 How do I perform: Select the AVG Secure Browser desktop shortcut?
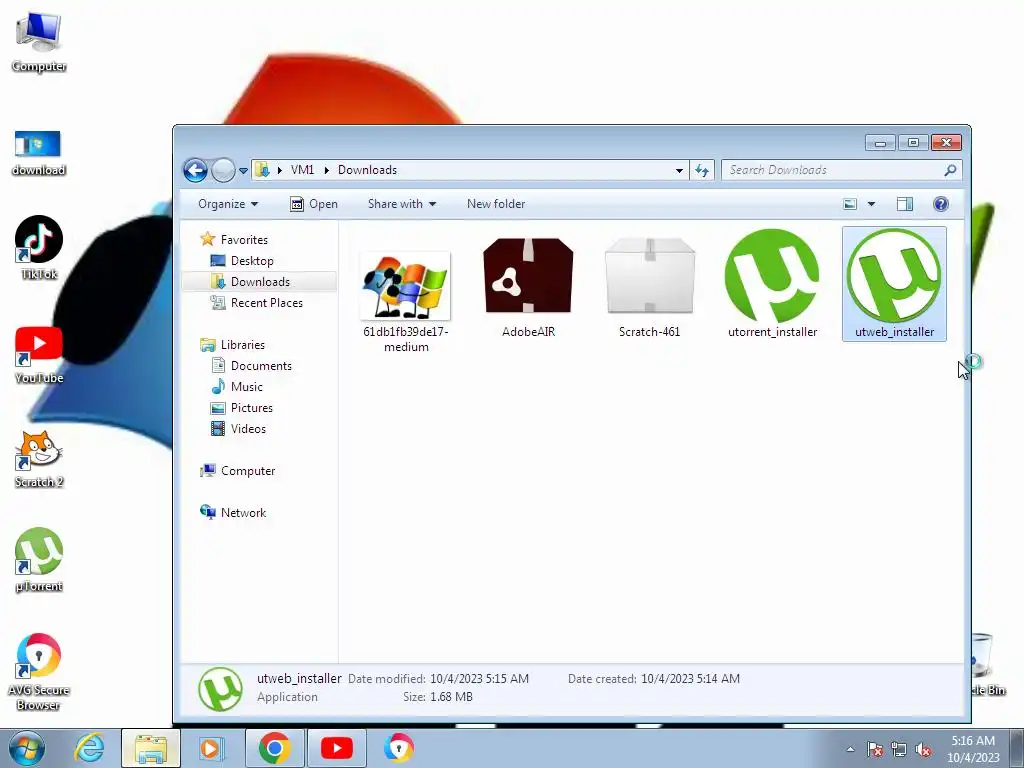click(x=39, y=672)
